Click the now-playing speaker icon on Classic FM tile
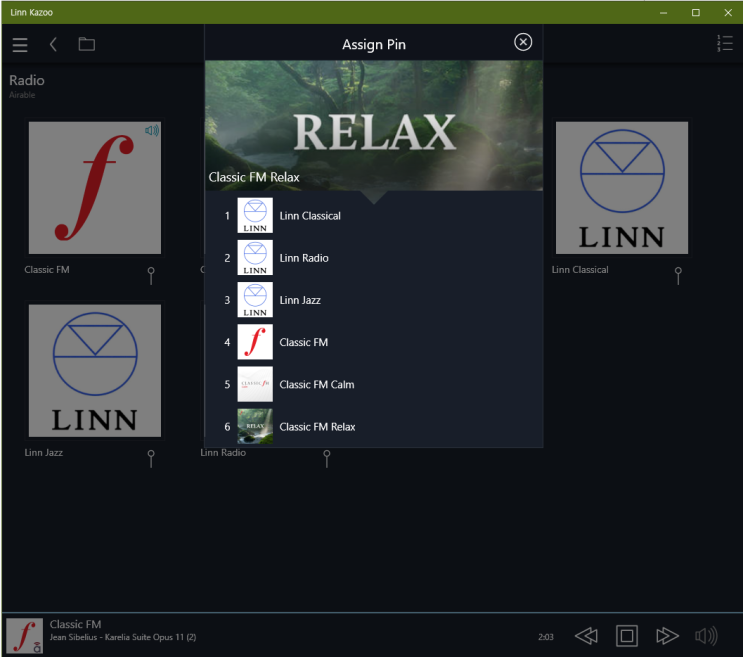 [152, 130]
